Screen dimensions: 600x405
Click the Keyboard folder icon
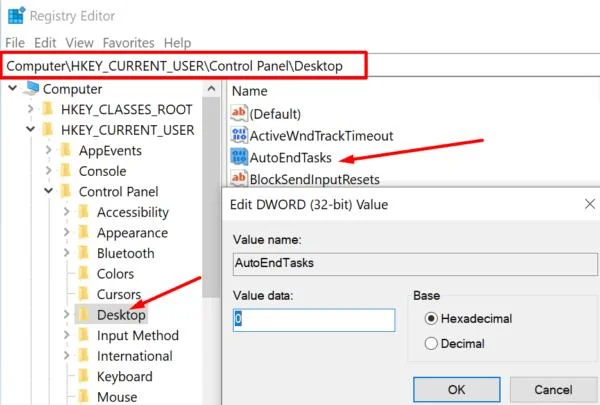[83, 376]
